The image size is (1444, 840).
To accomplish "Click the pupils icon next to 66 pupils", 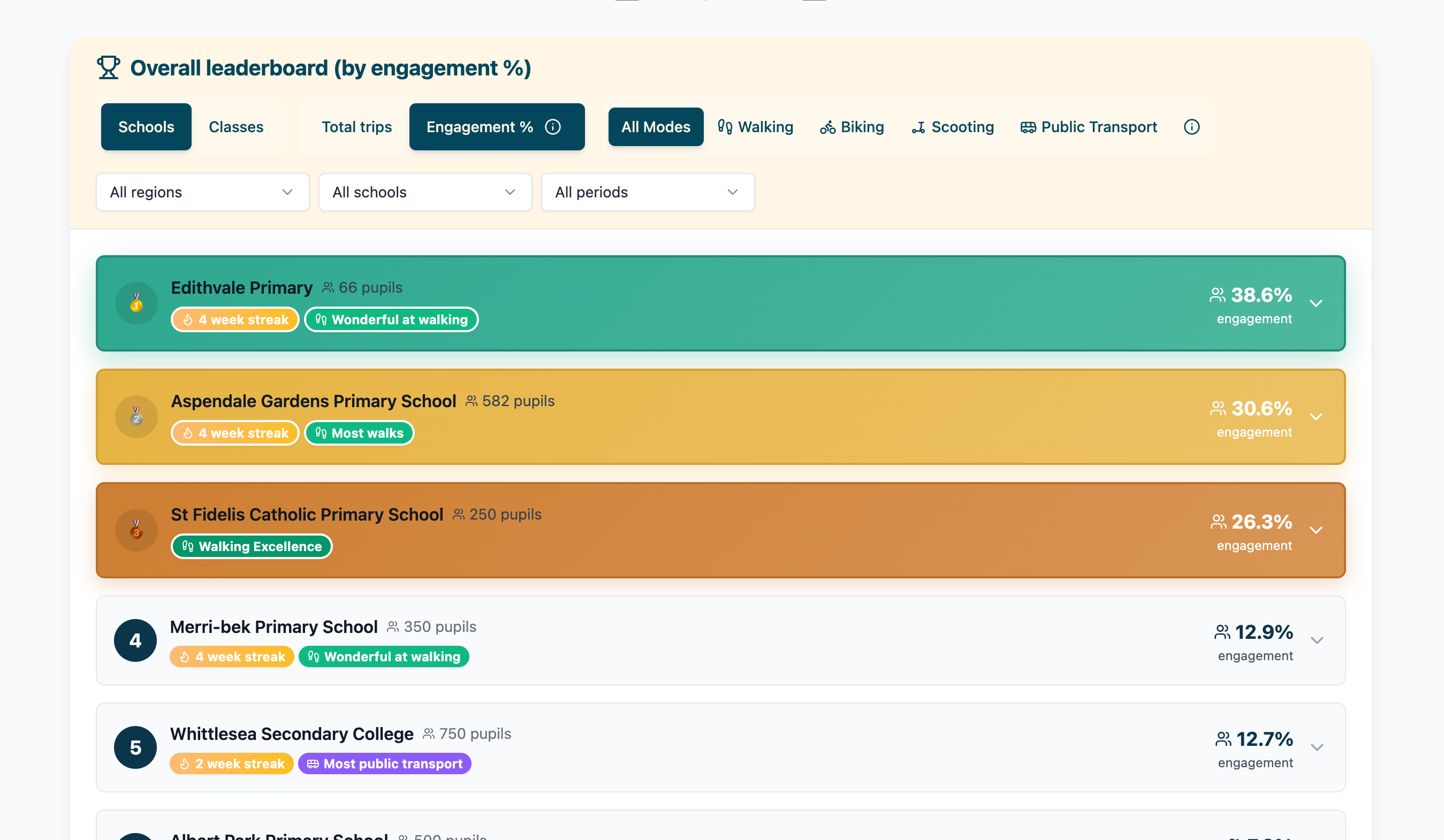I will tap(328, 288).
